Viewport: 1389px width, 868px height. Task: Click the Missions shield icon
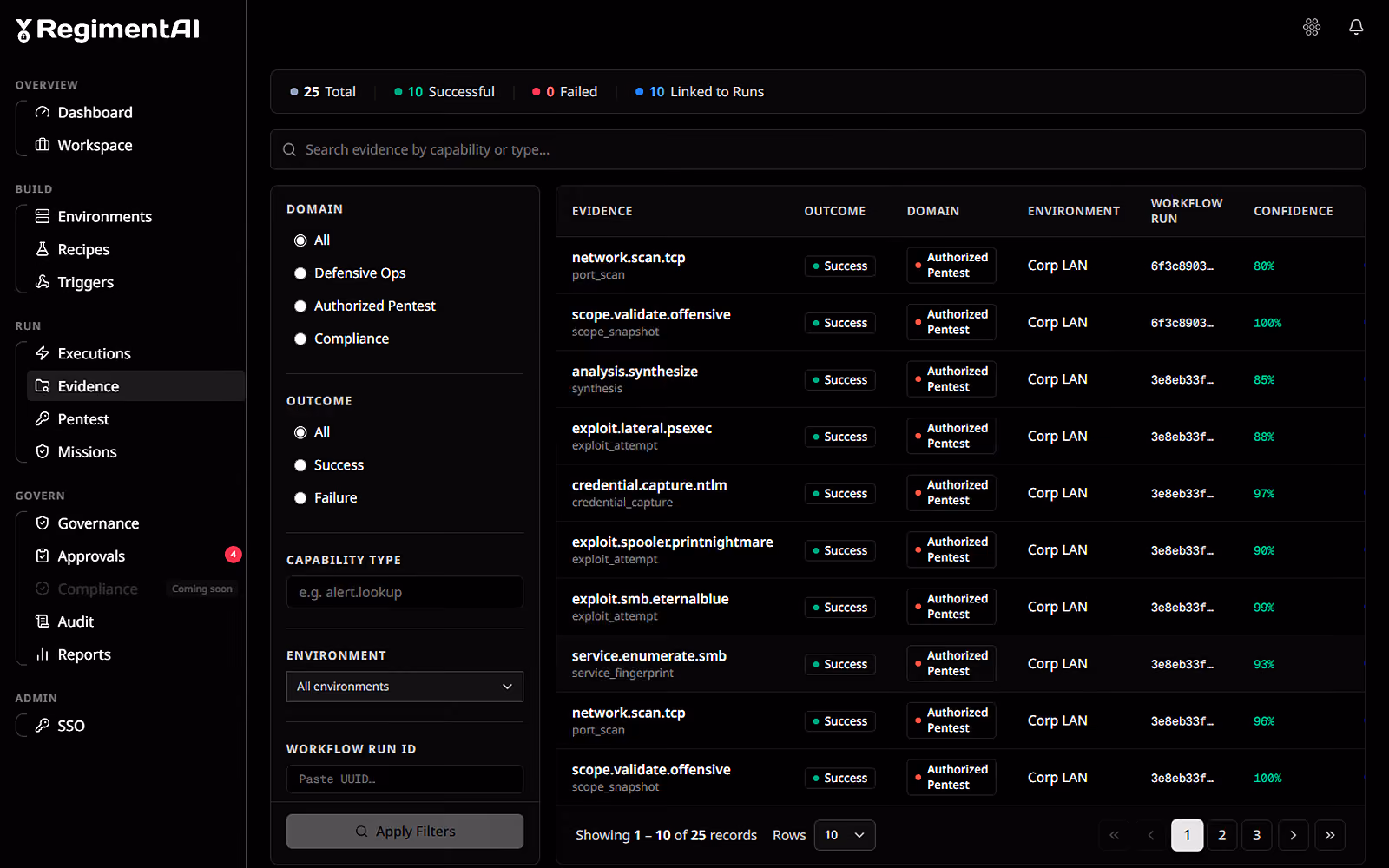click(42, 452)
